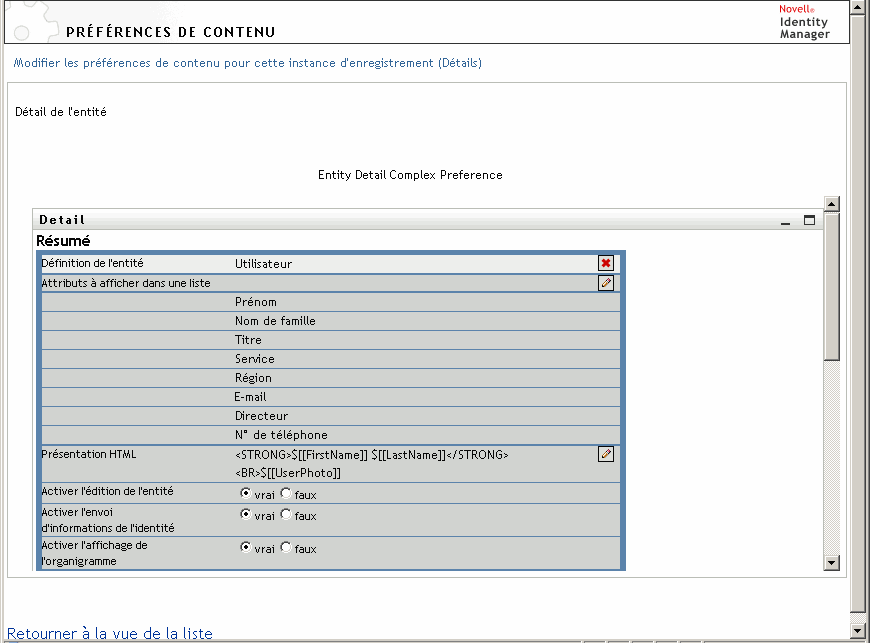The width and height of the screenshot is (870, 643).
Task: Follow 'Retourner à la vue de la liste' link
Action: (110, 633)
